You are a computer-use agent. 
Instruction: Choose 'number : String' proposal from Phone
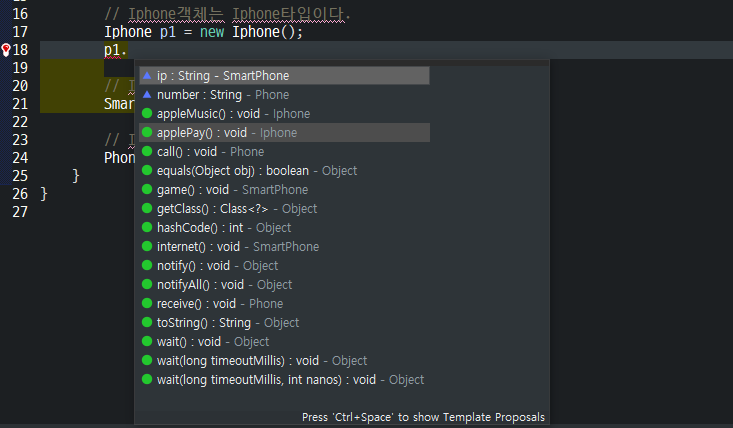[x=284, y=95]
